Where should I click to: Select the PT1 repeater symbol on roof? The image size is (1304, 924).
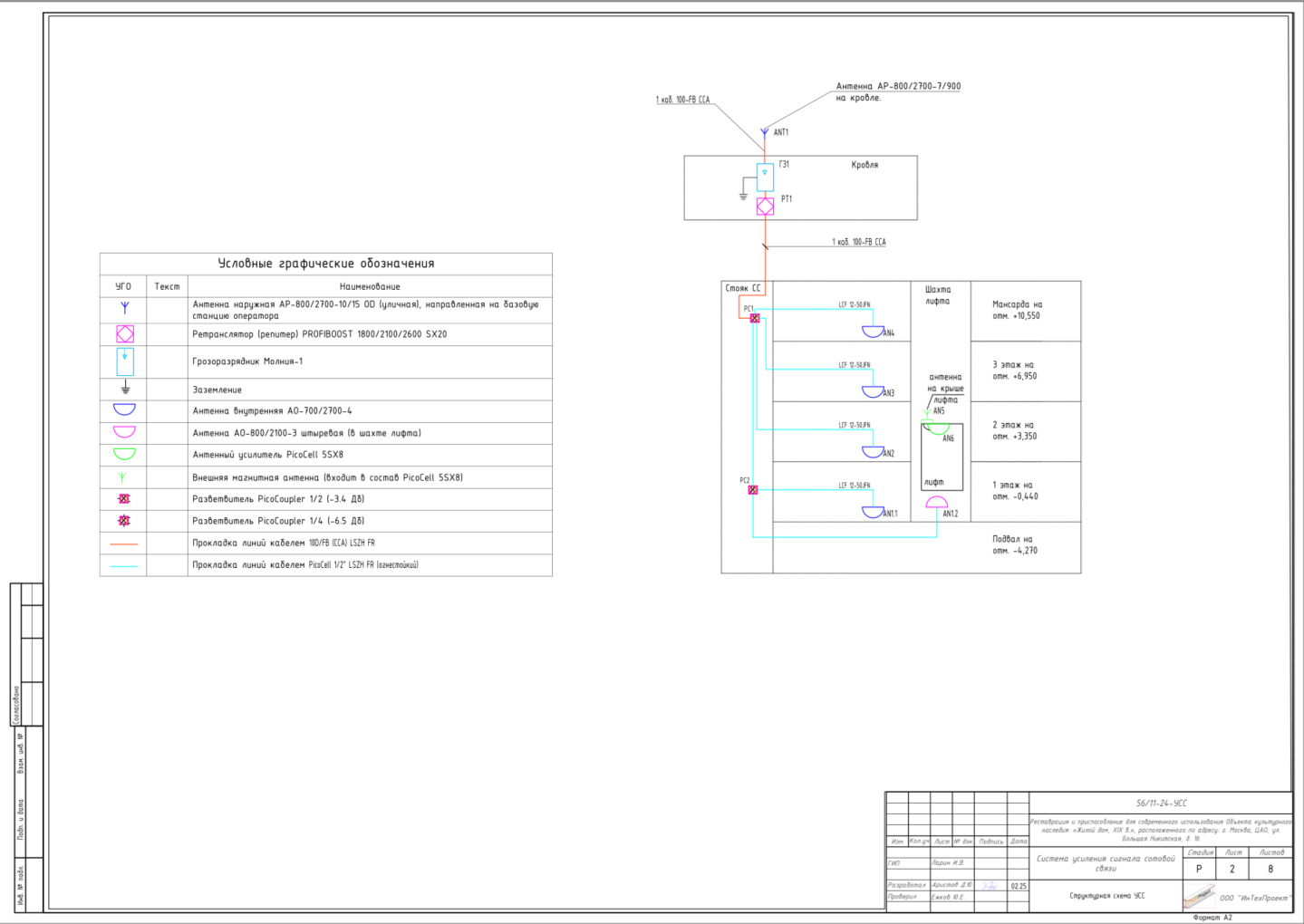point(765,207)
